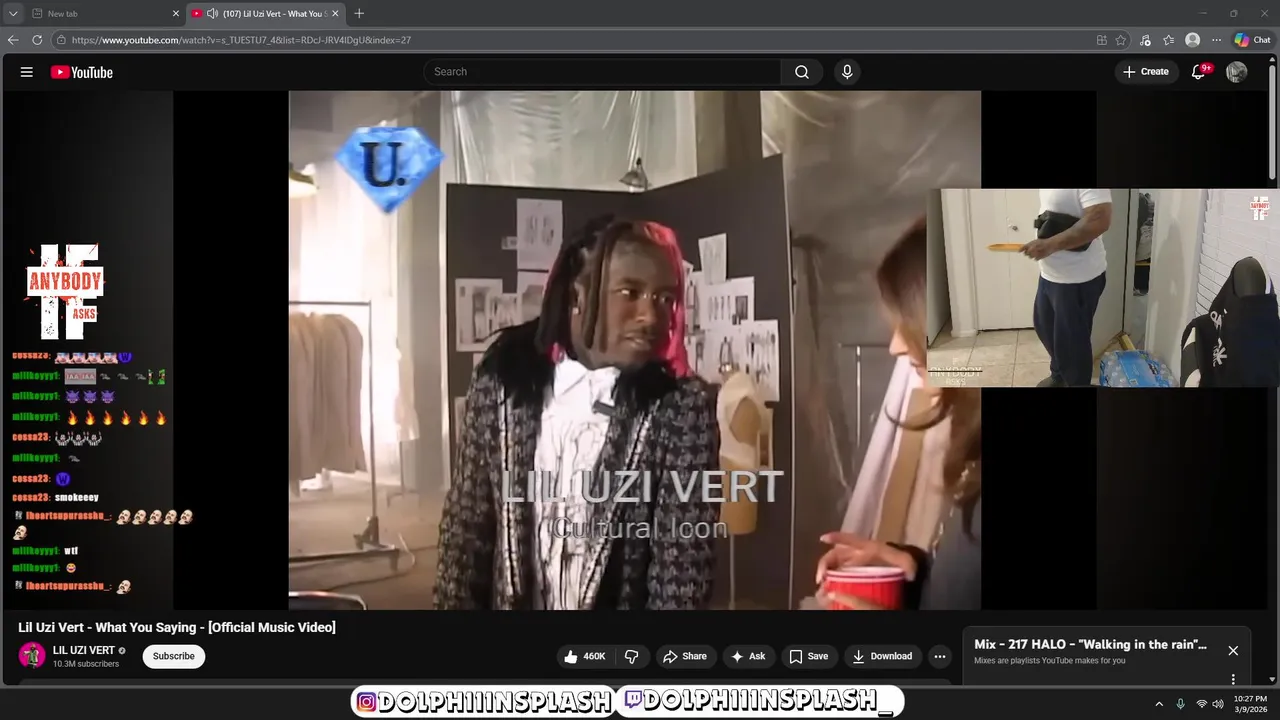Go to YouTube home via the logo

[x=82, y=72]
